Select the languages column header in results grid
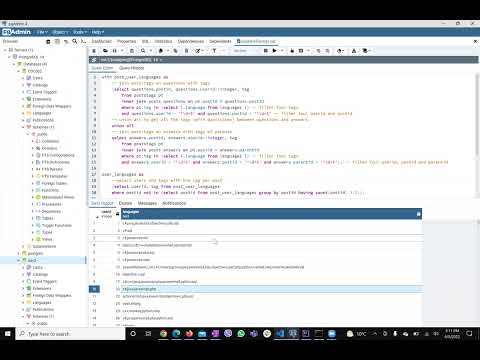This screenshot has height=360, width=480. point(271,214)
